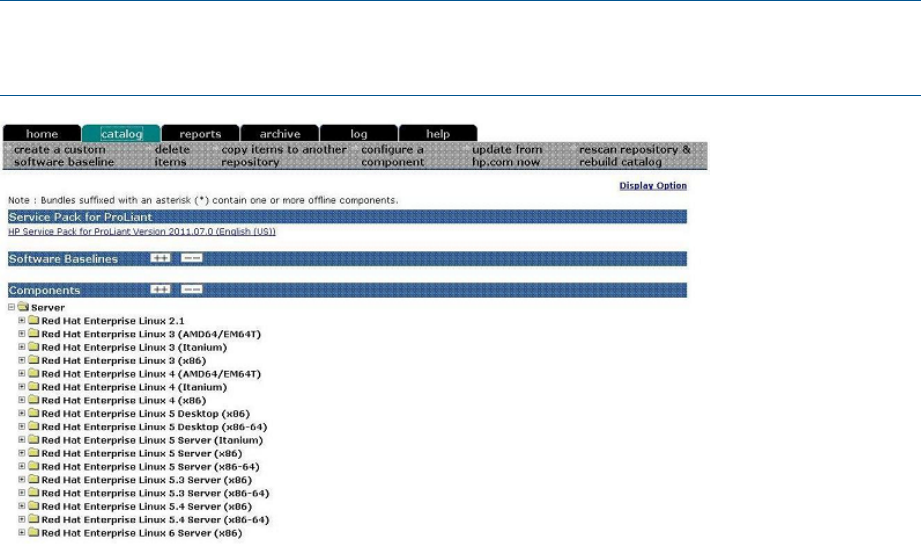Open the log tab
This screenshot has width=921, height=553.
[x=359, y=133]
